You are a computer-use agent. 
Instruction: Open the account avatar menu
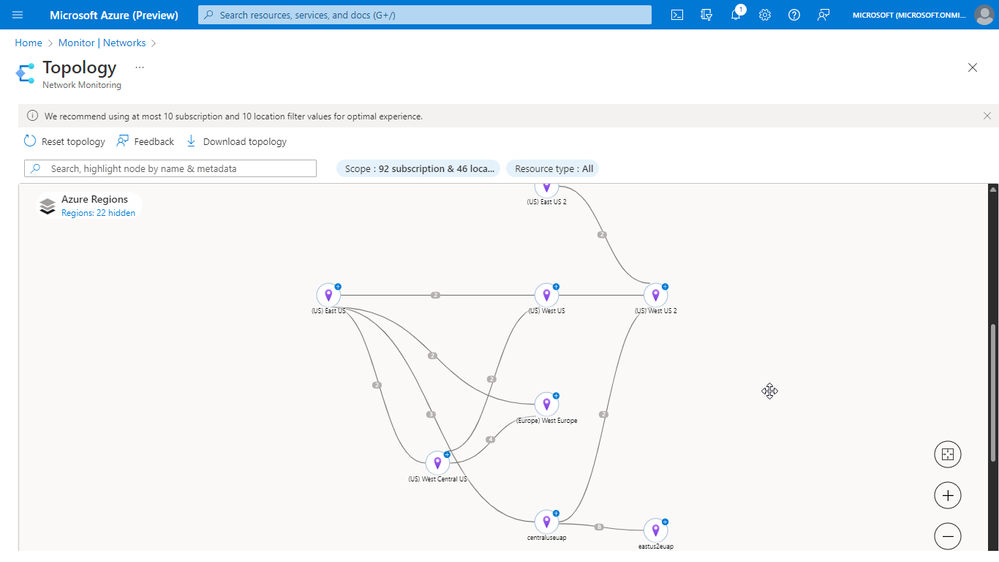984,15
